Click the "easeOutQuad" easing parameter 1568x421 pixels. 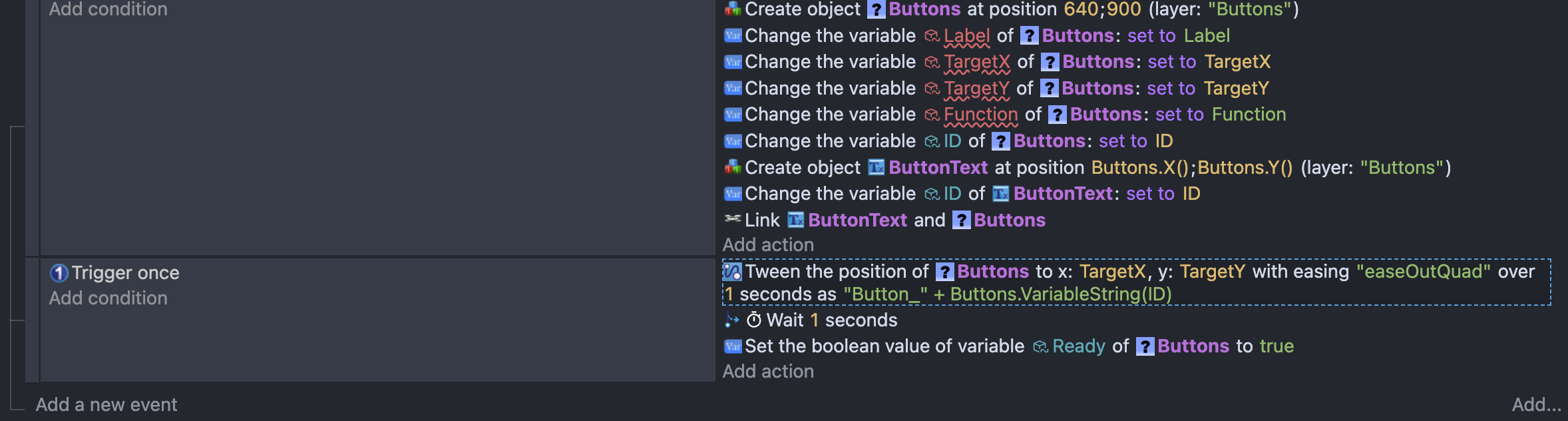(x=1423, y=272)
